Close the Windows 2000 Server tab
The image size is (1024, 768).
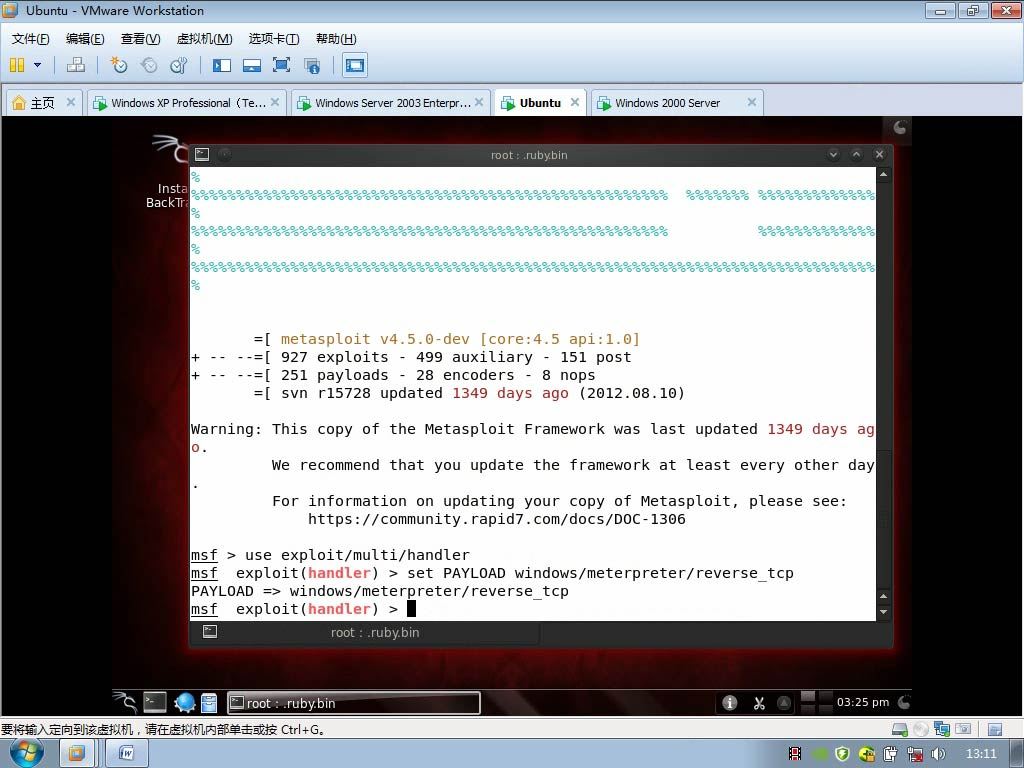752,102
